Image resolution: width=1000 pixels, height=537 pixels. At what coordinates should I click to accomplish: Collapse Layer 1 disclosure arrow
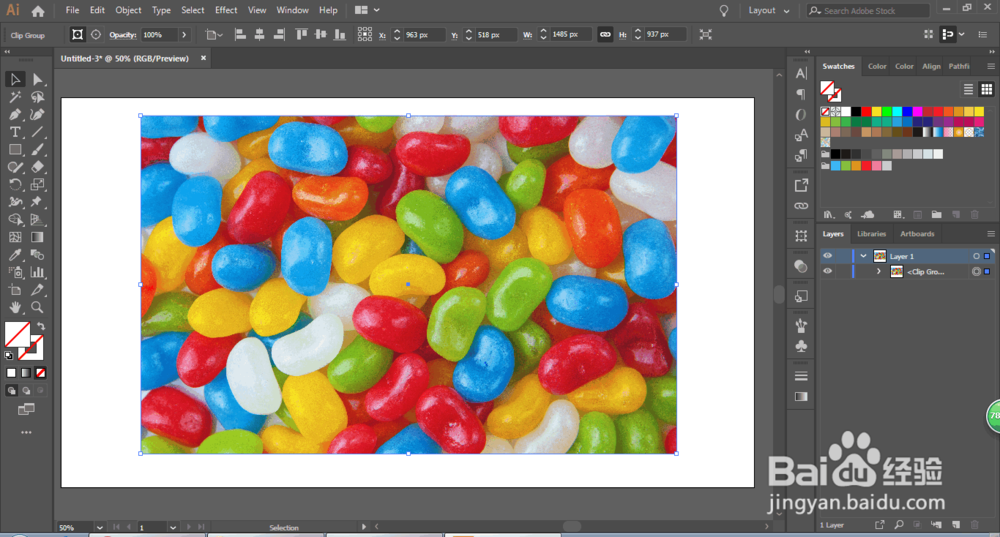[x=864, y=256]
